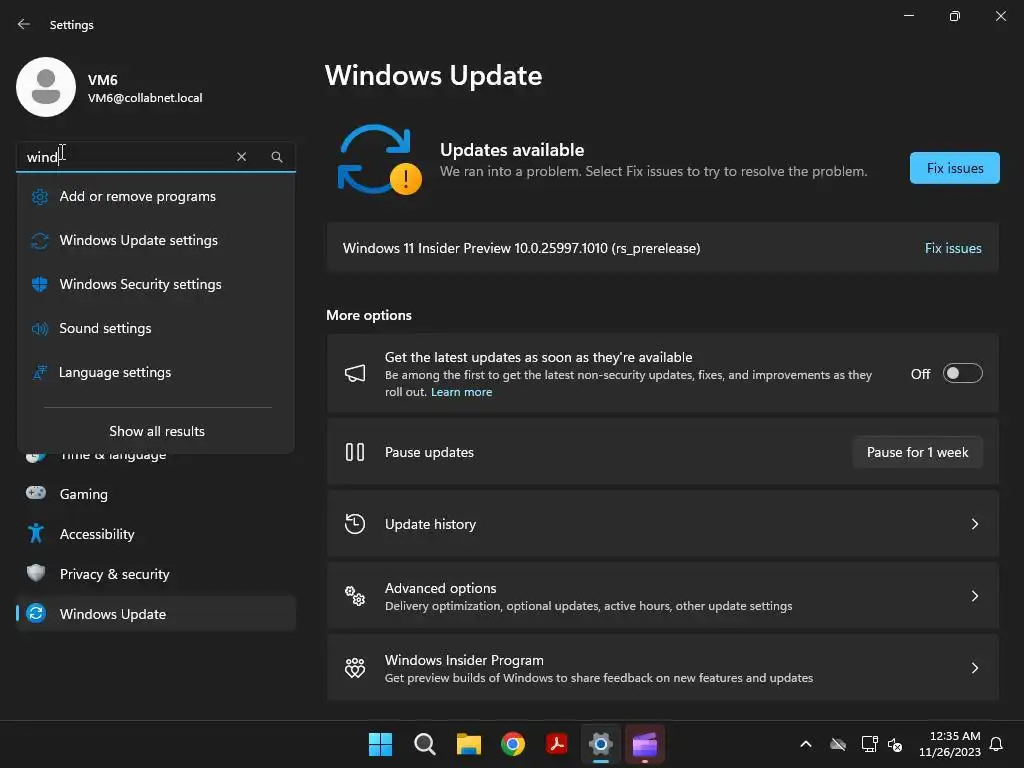Open the Windows Start menu
Viewport: 1024px width, 768px height.
pos(380,744)
